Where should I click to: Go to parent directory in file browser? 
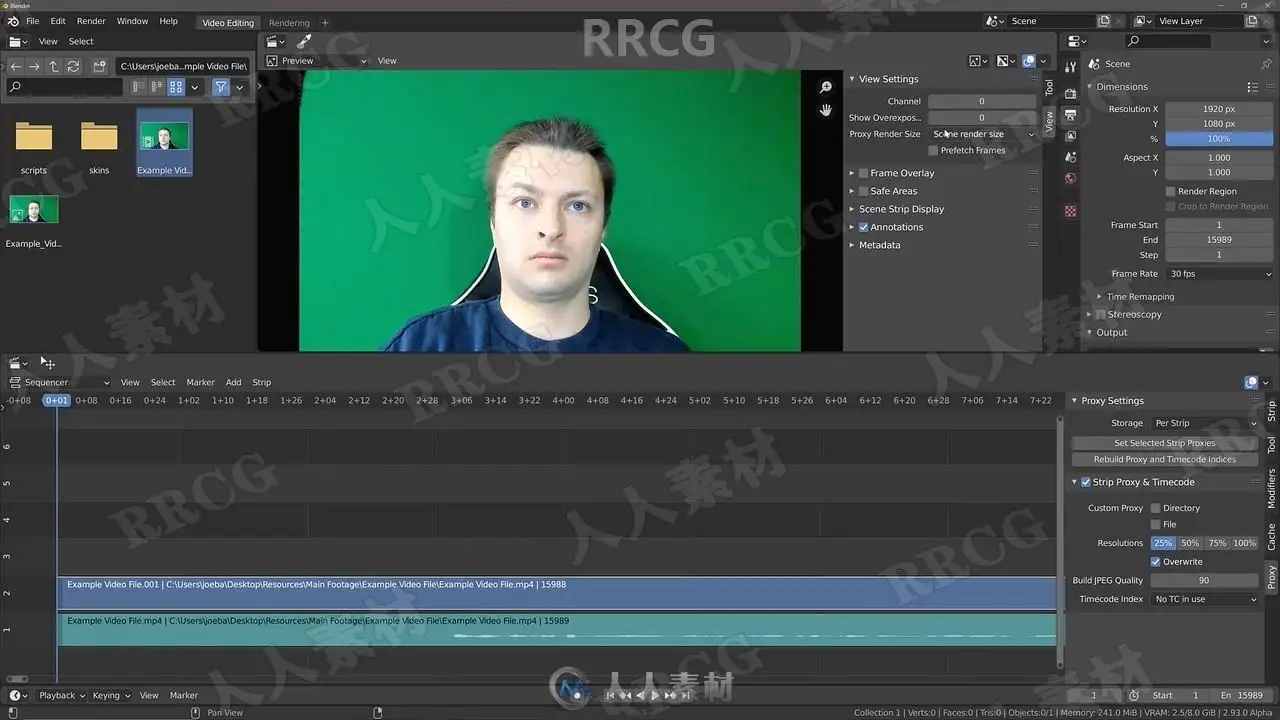[54, 66]
